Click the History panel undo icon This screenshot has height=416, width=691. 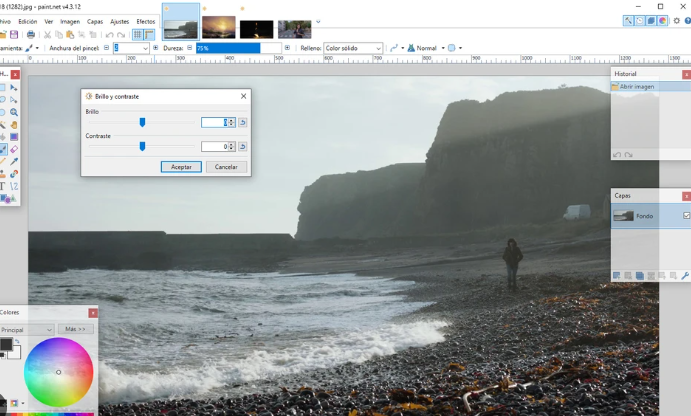(617, 155)
